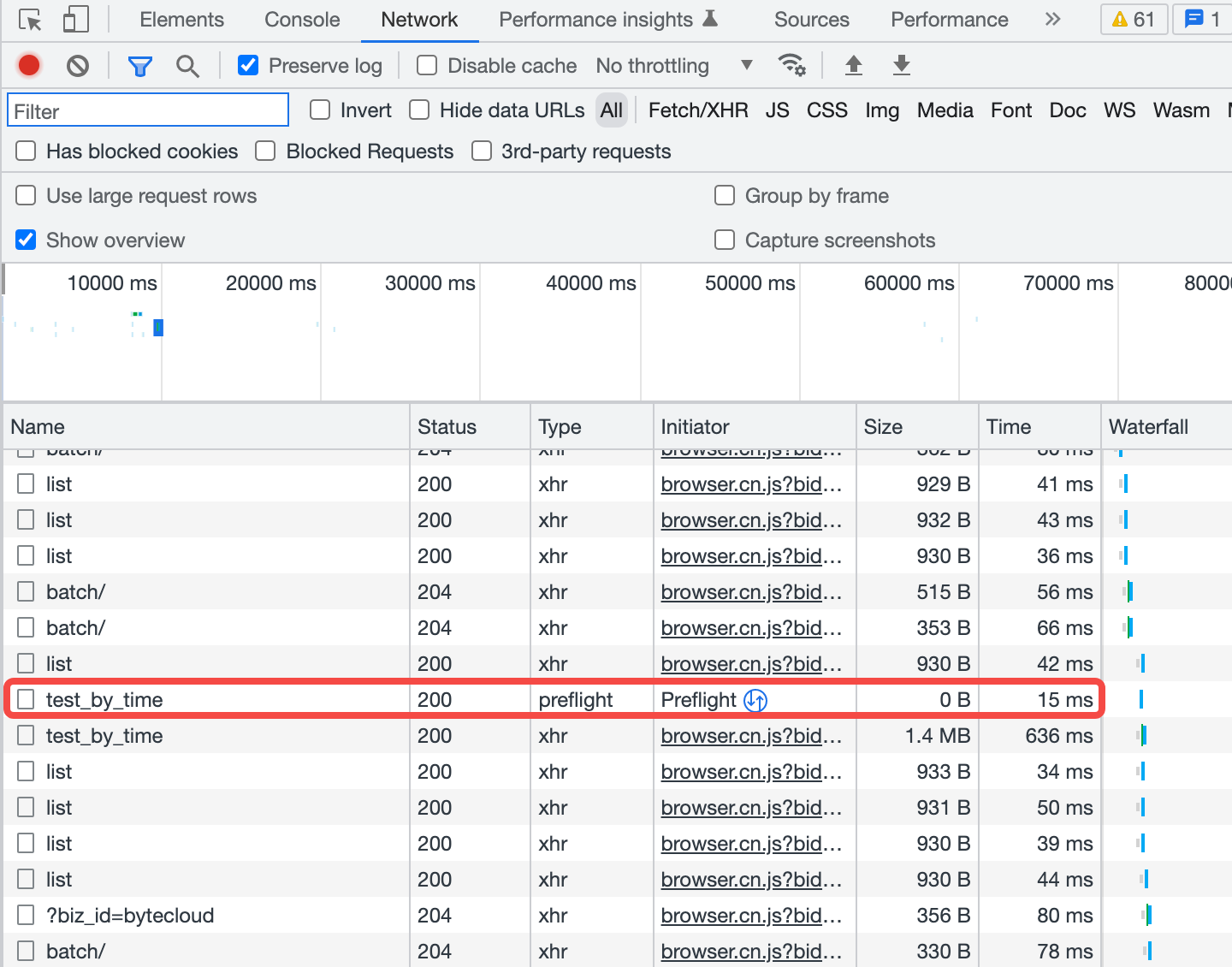Select the Network tab
The height and width of the screenshot is (967, 1232).
[x=419, y=20]
